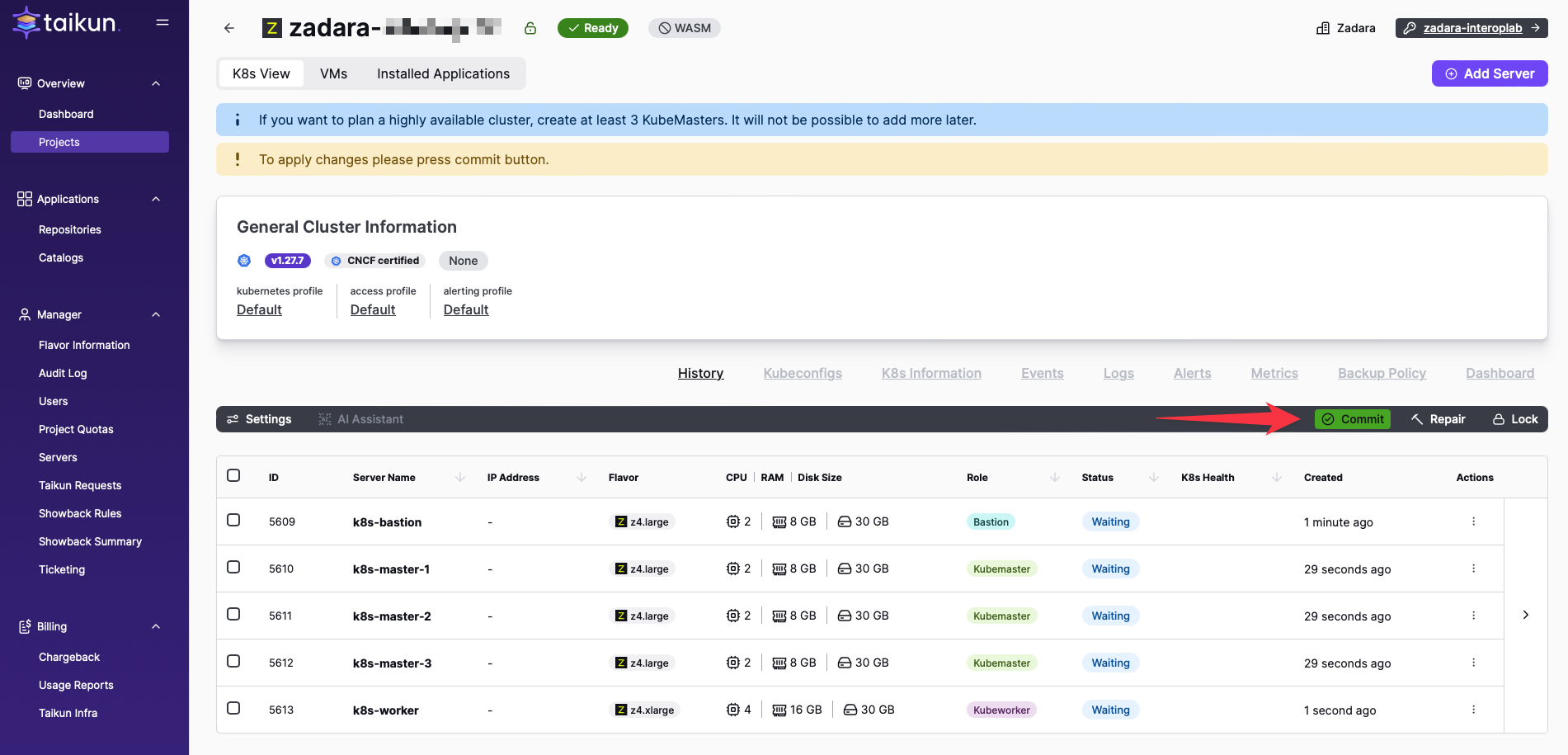Open the access profile Default link
This screenshot has width=1568, height=755.
(x=373, y=309)
